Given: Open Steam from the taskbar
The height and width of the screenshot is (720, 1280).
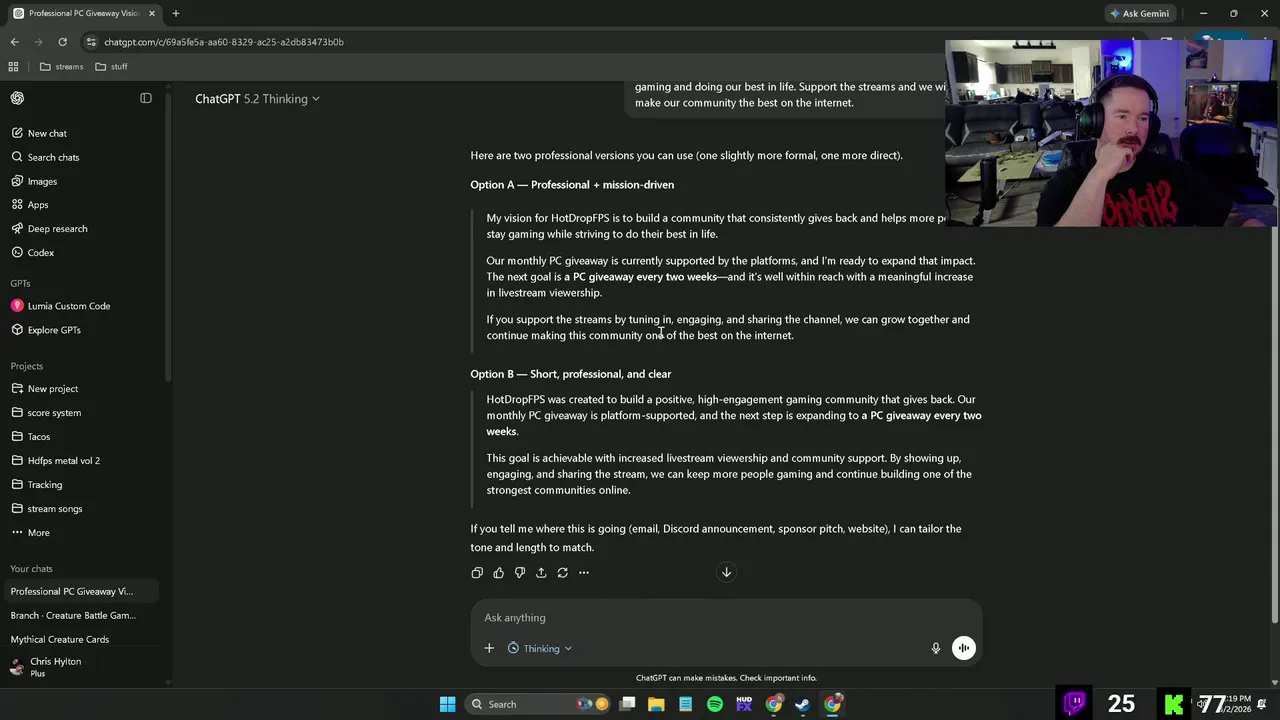Looking at the screenshot, I should click(x=803, y=704).
